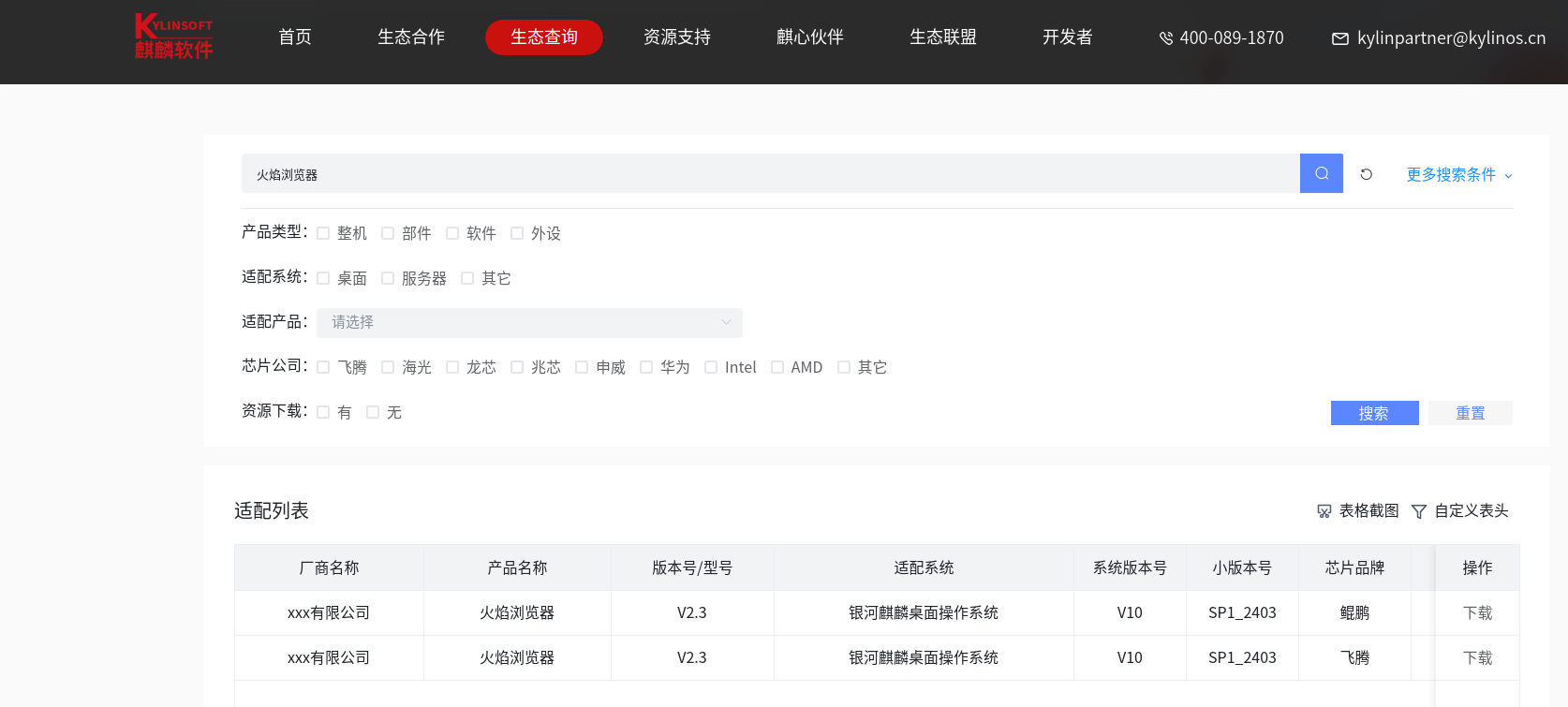Check the 整机 product type checkbox

pos(323,233)
